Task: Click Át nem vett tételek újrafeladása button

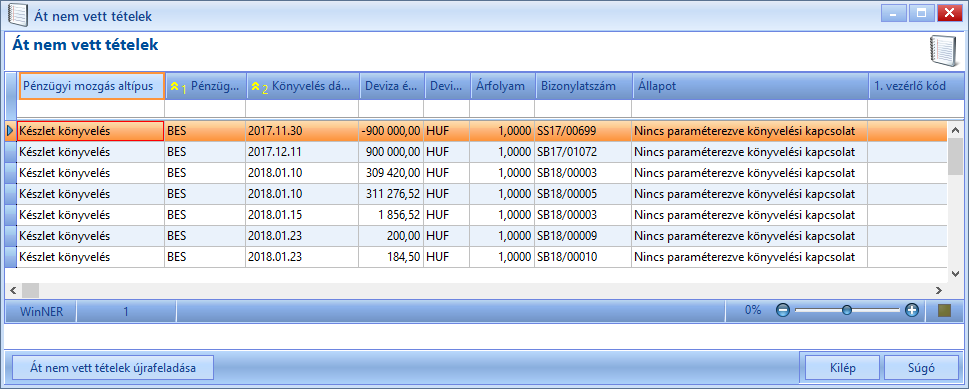Action: 113,368
